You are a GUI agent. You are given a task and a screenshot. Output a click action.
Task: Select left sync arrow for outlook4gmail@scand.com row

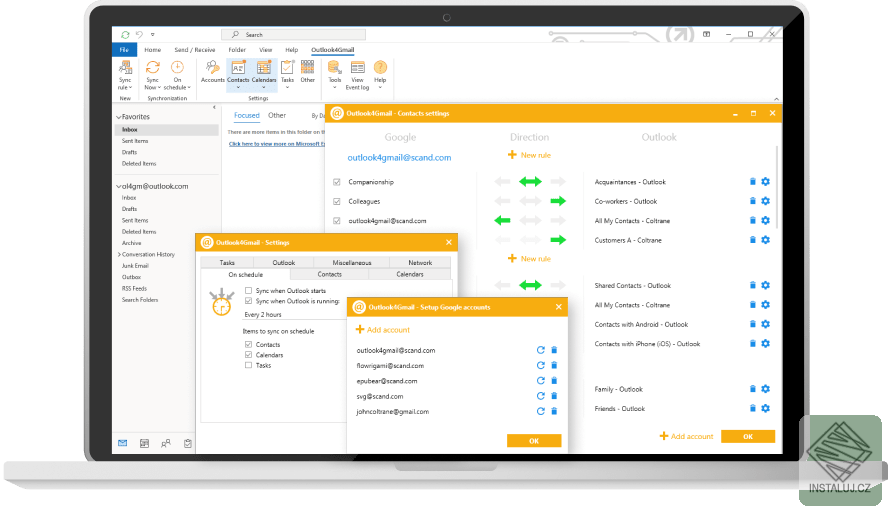coord(502,220)
